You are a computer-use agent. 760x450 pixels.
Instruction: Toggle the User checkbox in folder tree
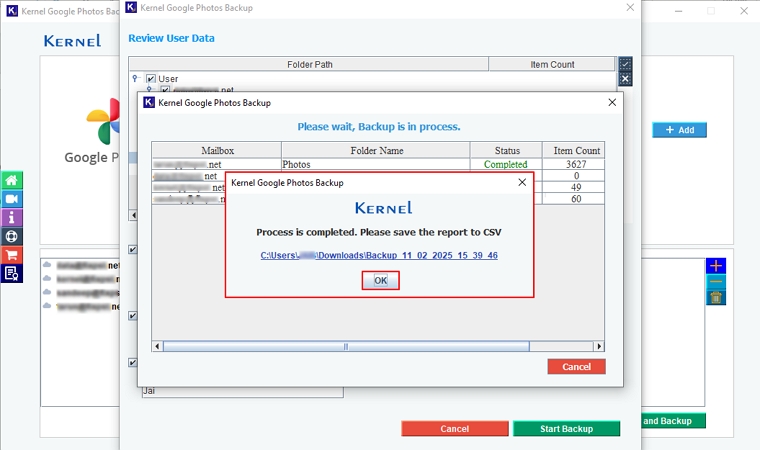click(151, 79)
